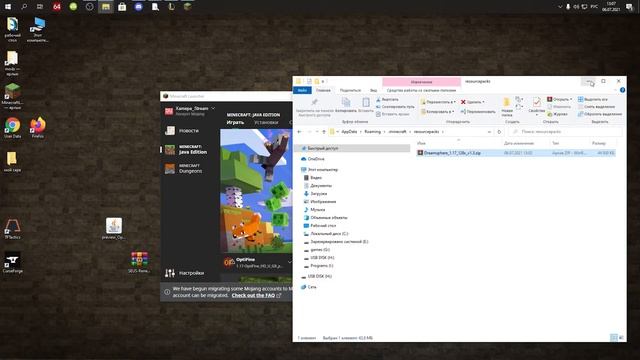
Task: Open recent locations dropdown beside forward arrow
Action: click(317, 132)
